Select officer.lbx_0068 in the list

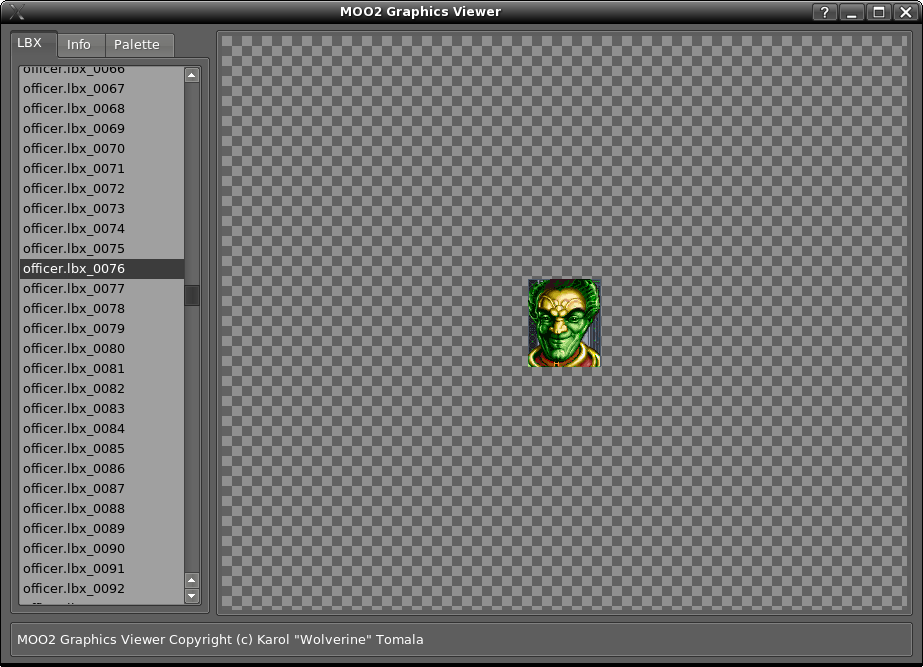pos(102,108)
